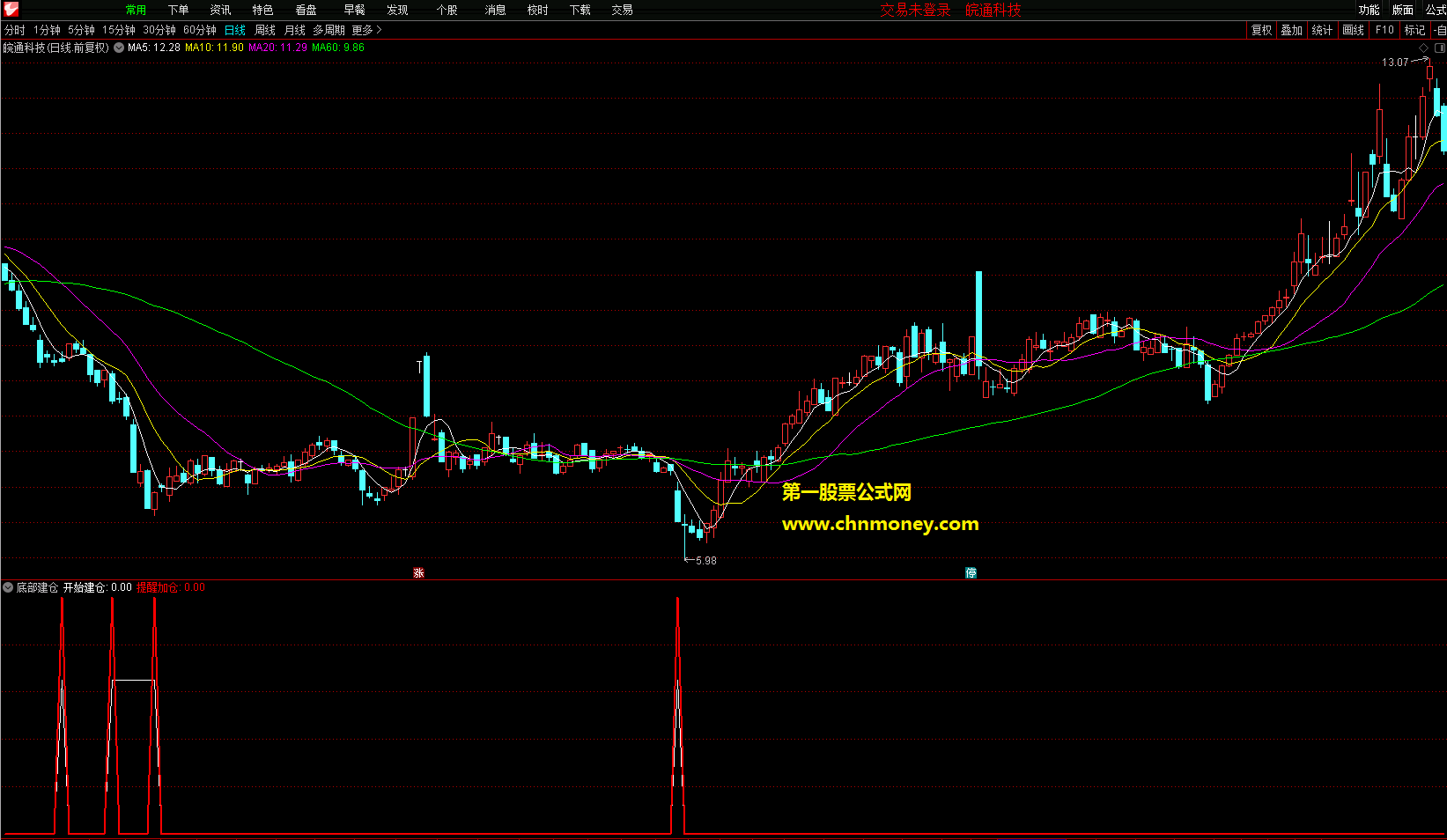Open the 下单 menu
The width and height of the screenshot is (1447, 840).
point(178,10)
